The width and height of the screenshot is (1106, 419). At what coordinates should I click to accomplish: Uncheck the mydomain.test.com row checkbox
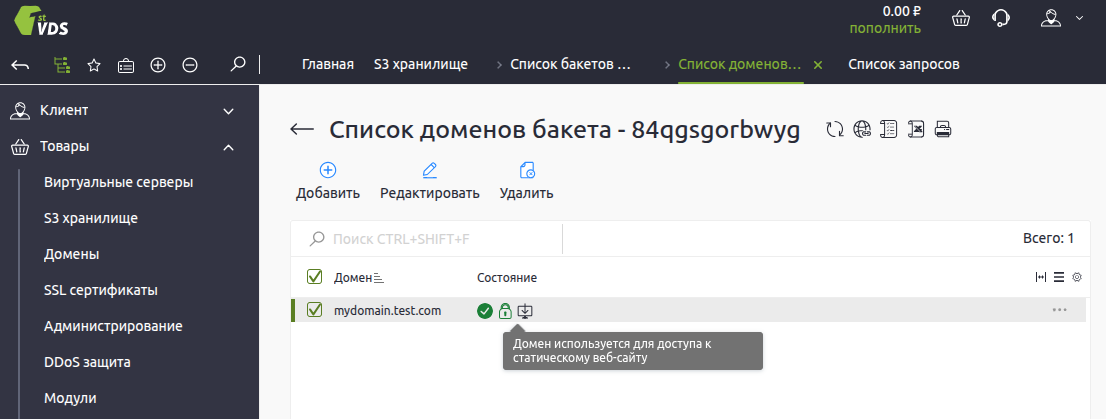(314, 311)
